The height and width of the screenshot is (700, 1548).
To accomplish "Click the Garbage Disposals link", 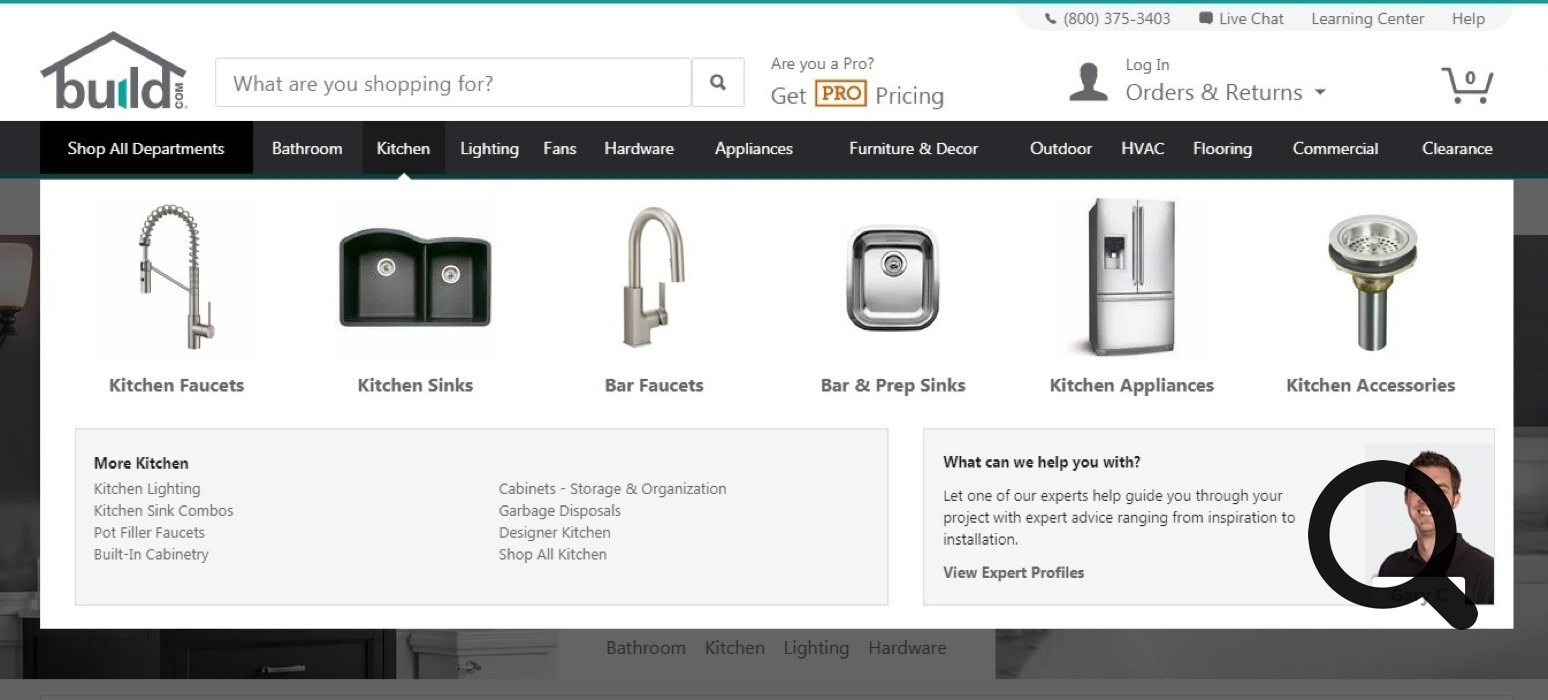I will click(559, 511).
